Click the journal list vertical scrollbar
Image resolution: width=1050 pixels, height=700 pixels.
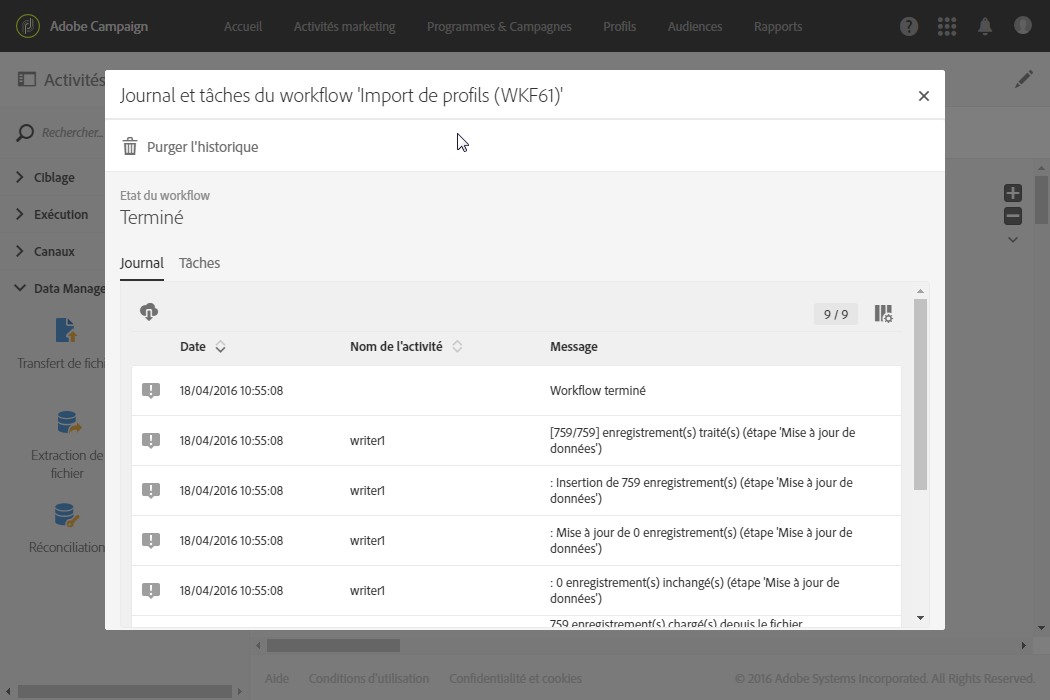point(920,395)
